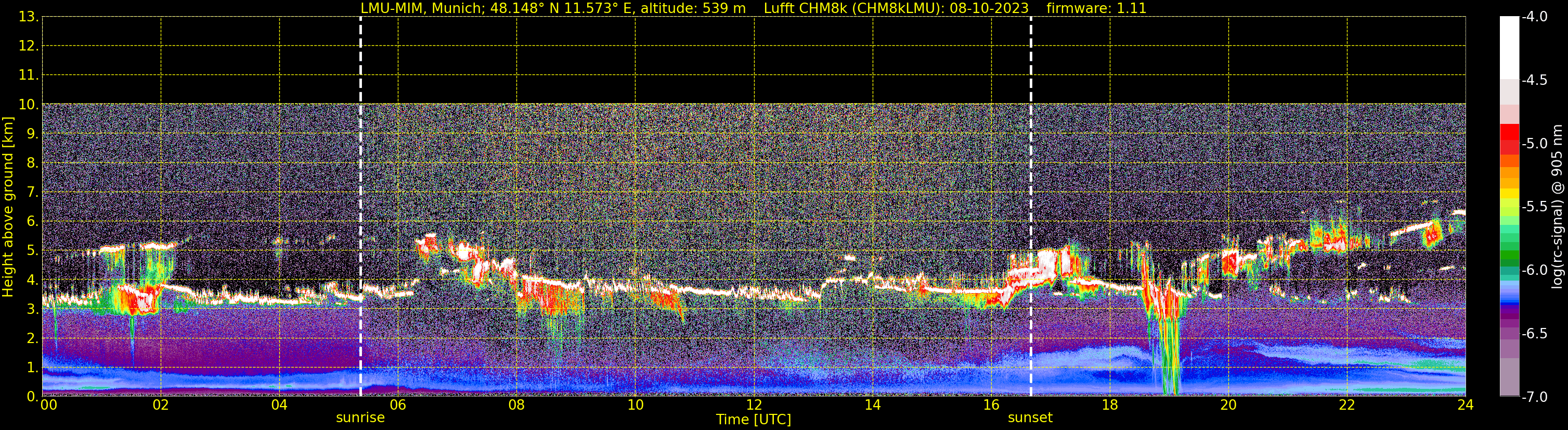
Task: Click the red band of the colorbar
Action: click(x=1509, y=139)
